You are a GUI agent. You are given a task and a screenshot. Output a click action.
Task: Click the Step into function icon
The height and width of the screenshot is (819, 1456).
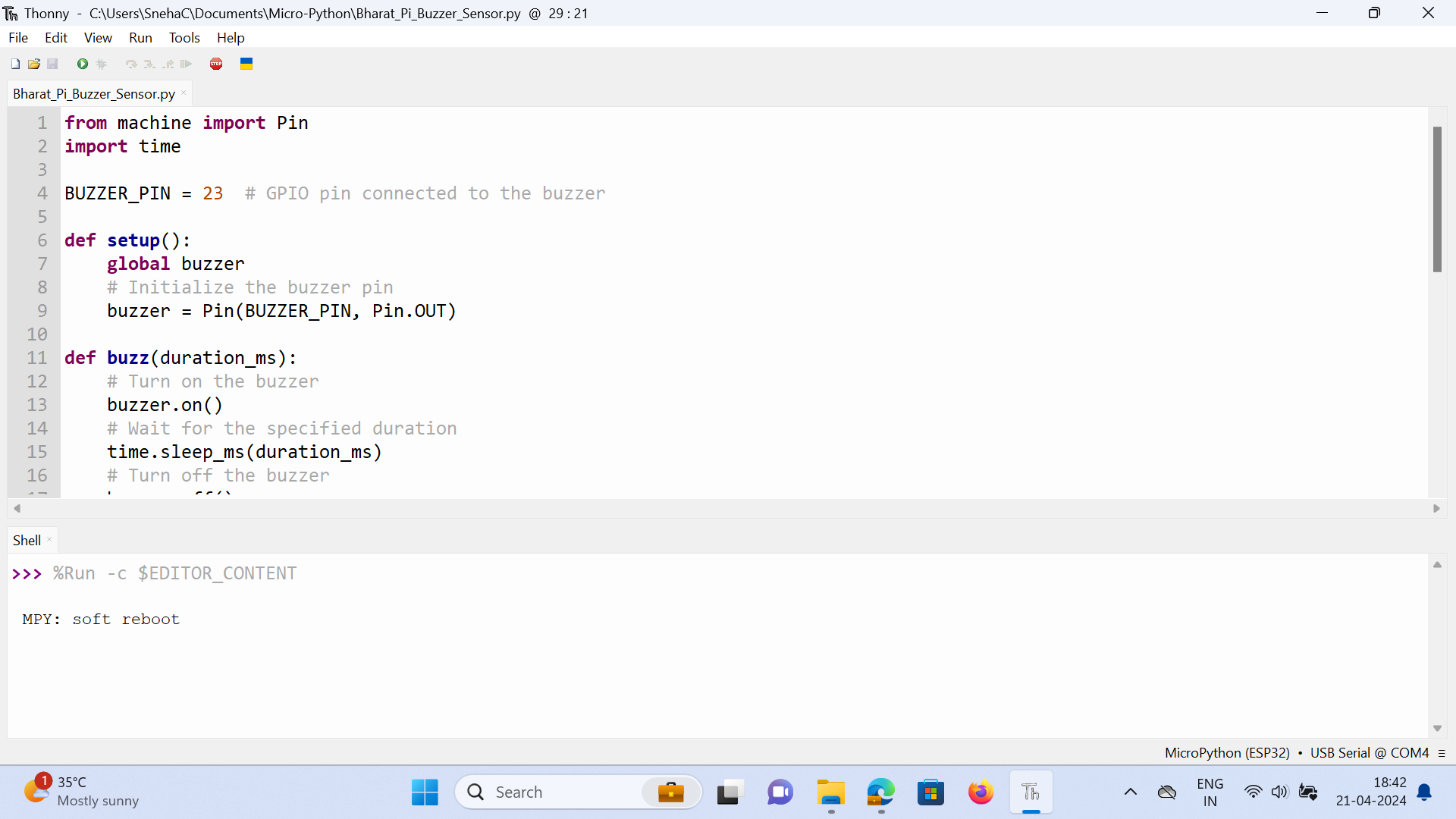pyautogui.click(x=148, y=63)
